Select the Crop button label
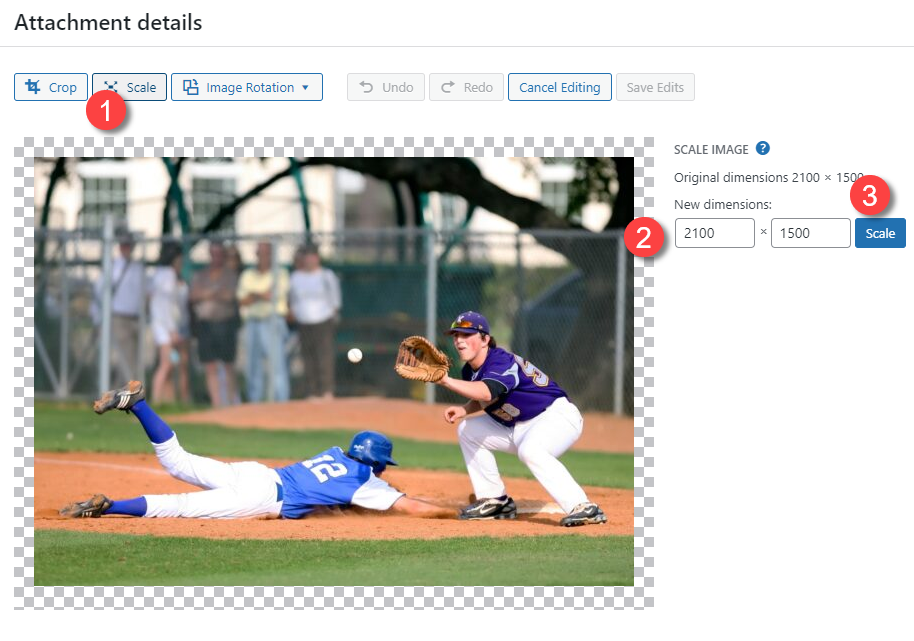The width and height of the screenshot is (914, 641). pos(62,87)
